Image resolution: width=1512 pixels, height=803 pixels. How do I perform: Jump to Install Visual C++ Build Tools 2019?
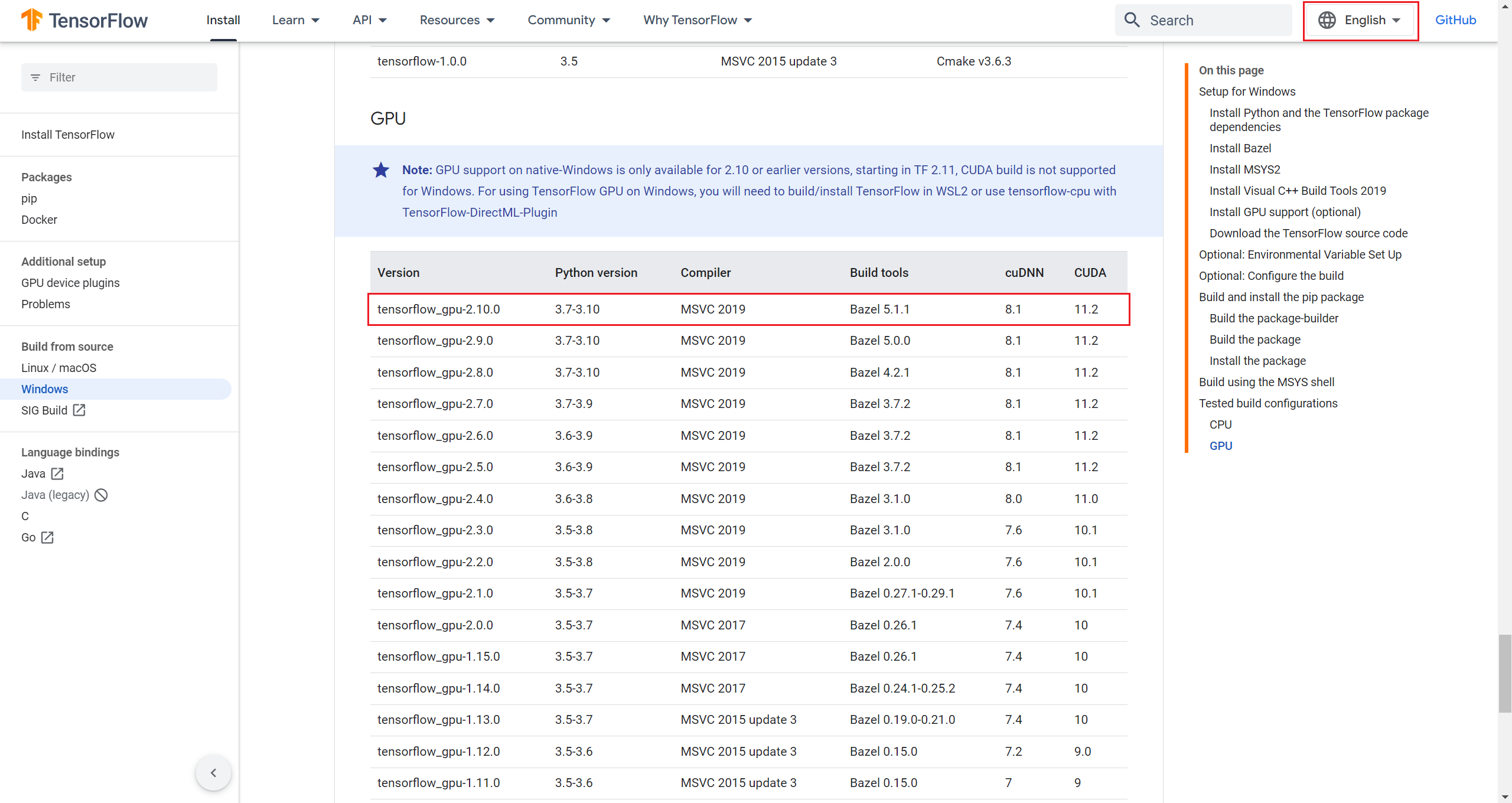click(x=1298, y=191)
